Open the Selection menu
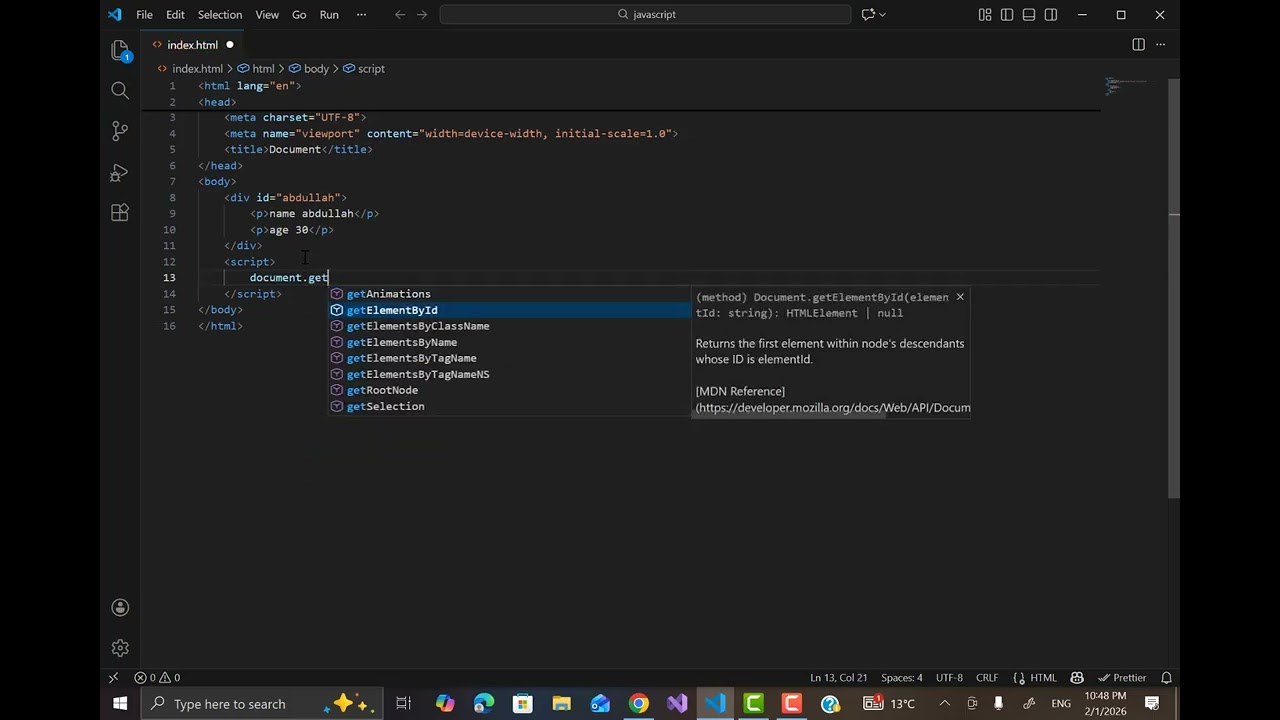The height and width of the screenshot is (720, 1280). pyautogui.click(x=219, y=15)
